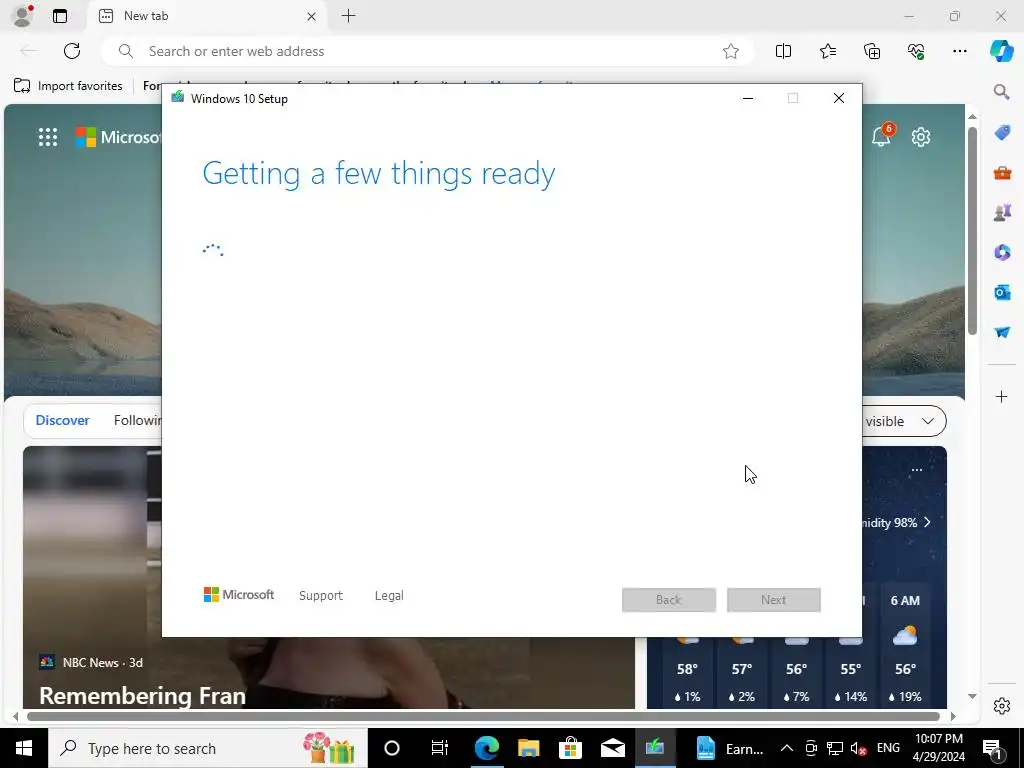The image size is (1024, 768).
Task: Open Cortana circle icon on taskbar
Action: click(x=392, y=748)
